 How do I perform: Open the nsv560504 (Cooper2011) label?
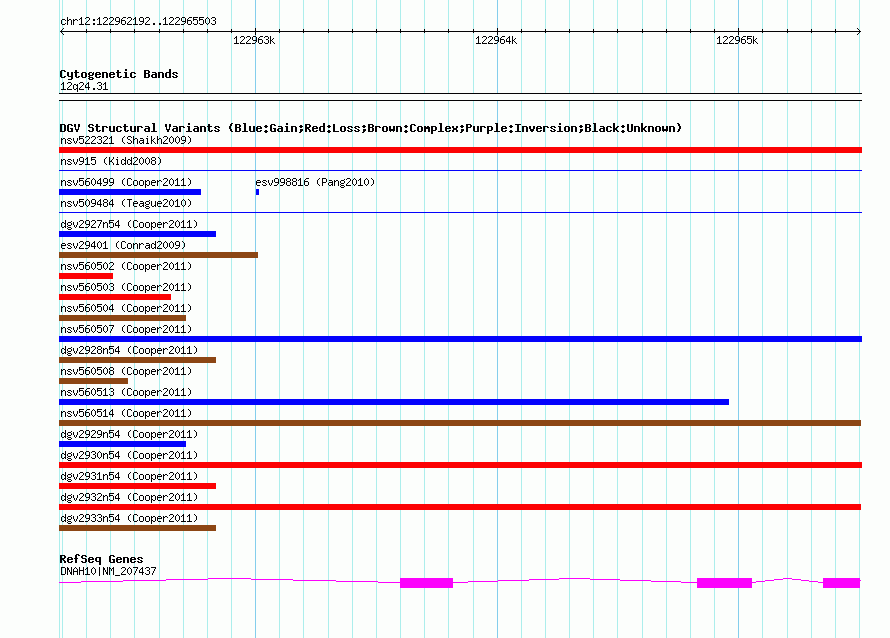pos(126,308)
